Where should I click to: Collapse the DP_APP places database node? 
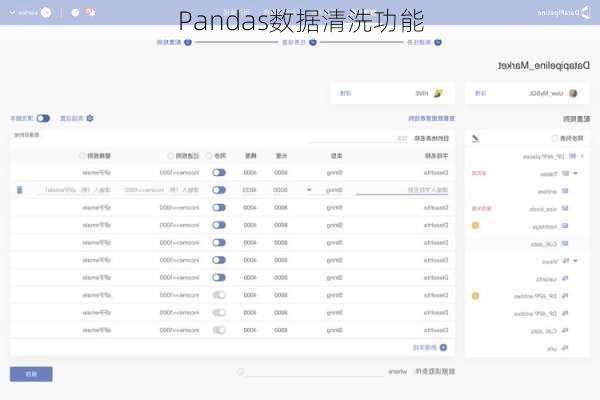tap(582, 156)
